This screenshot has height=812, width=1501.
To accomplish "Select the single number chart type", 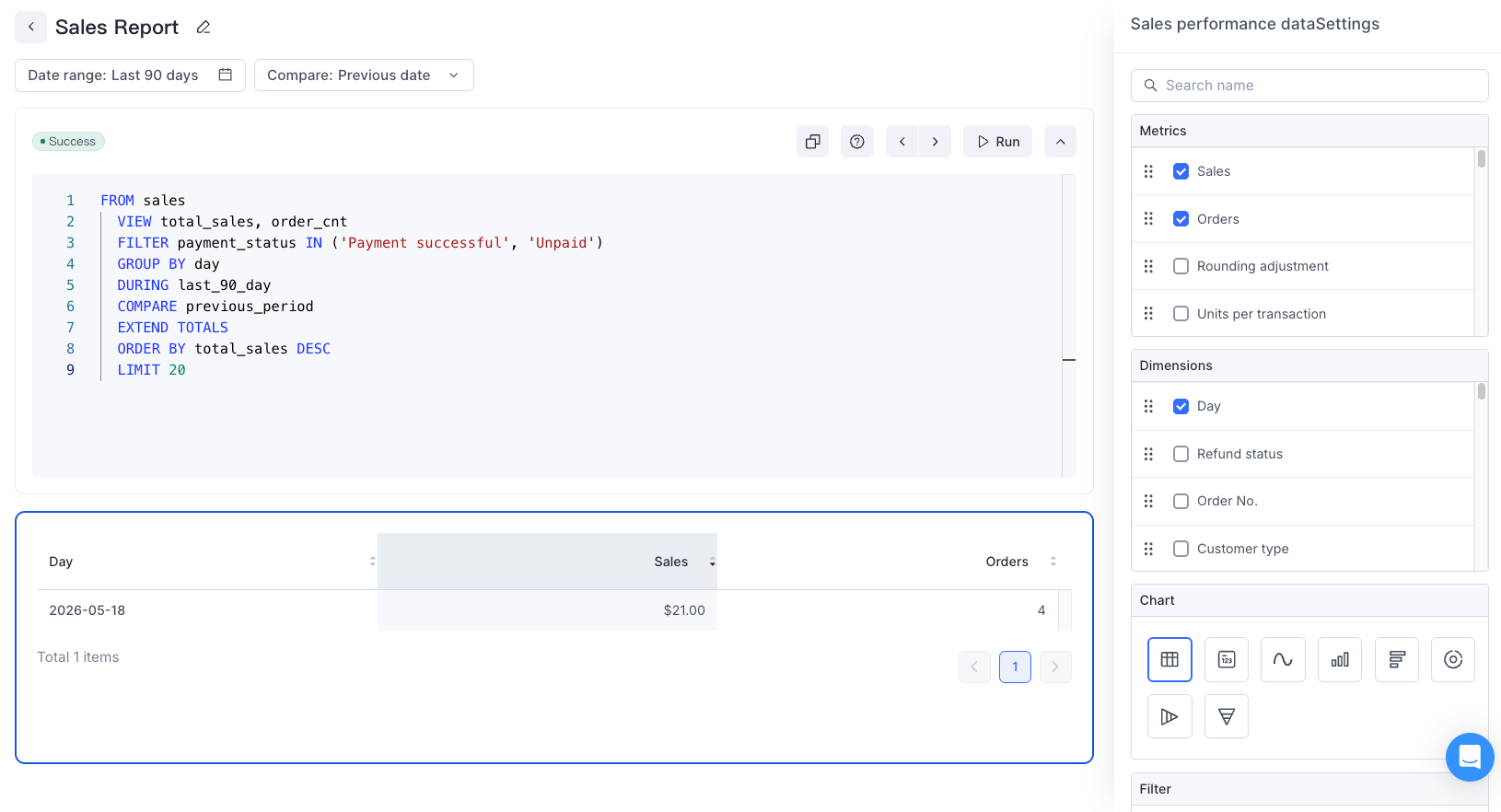I will tap(1227, 659).
